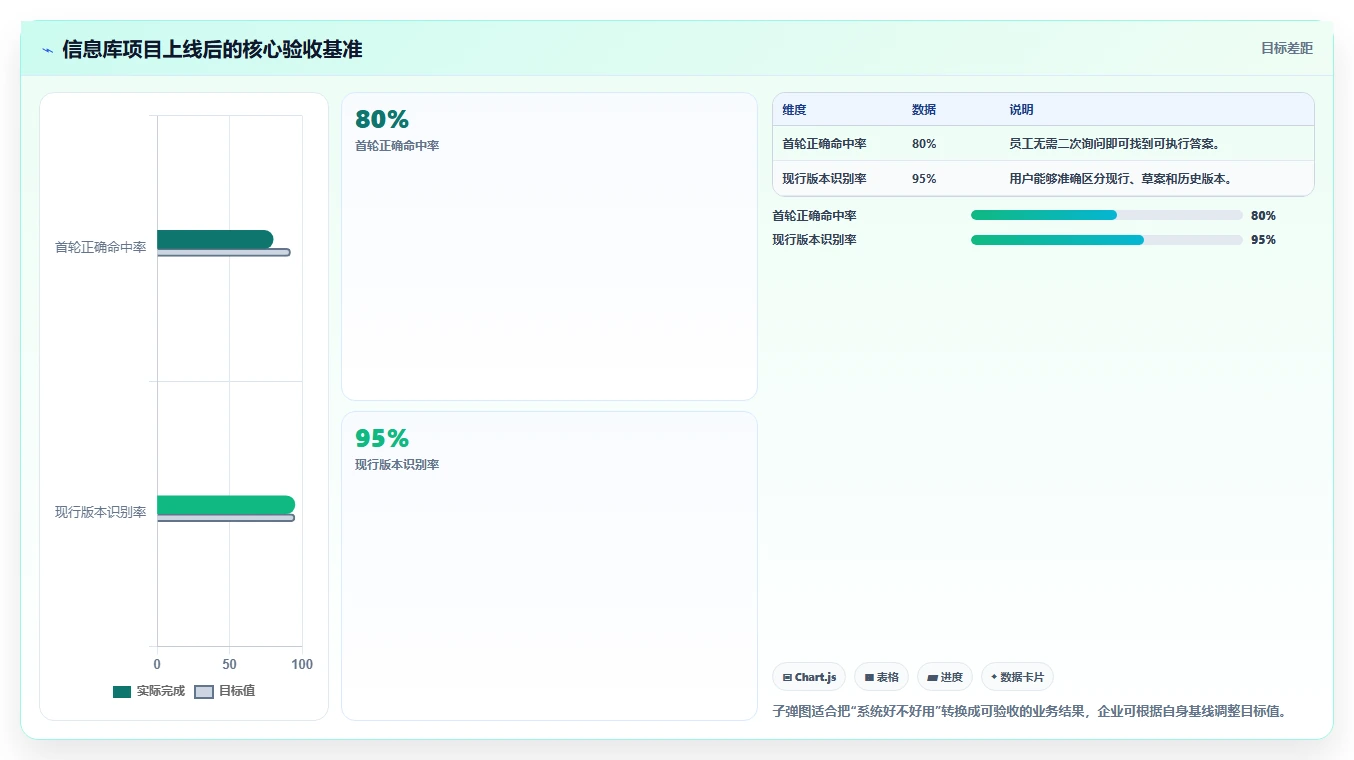Click the 现行版本识别率 chart axis label

100,512
